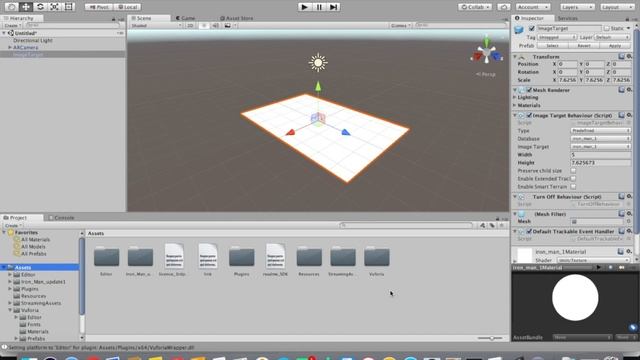Click the prefab Revert button

coord(584,46)
